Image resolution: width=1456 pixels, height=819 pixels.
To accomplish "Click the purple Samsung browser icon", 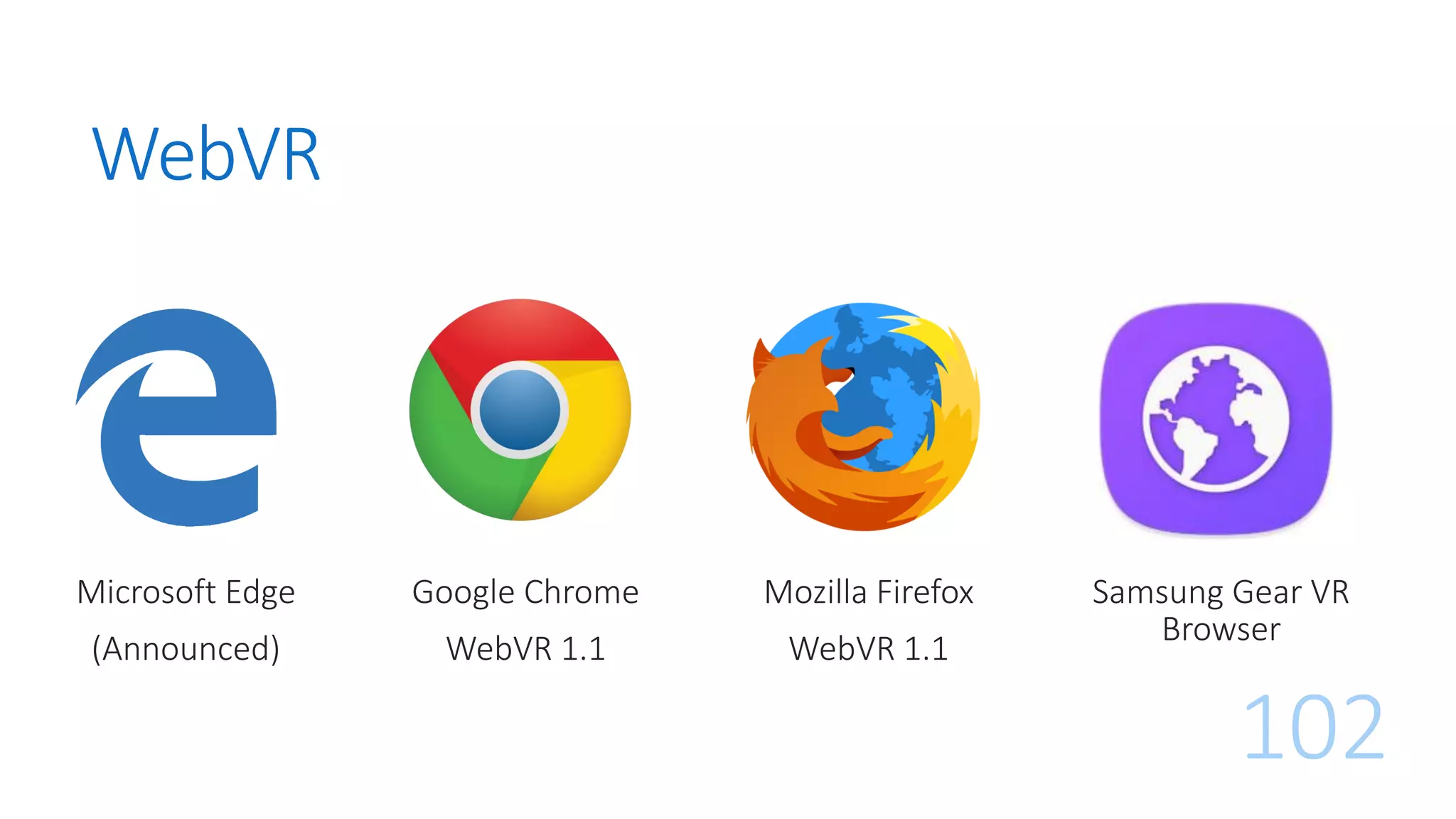I will [1216, 419].
